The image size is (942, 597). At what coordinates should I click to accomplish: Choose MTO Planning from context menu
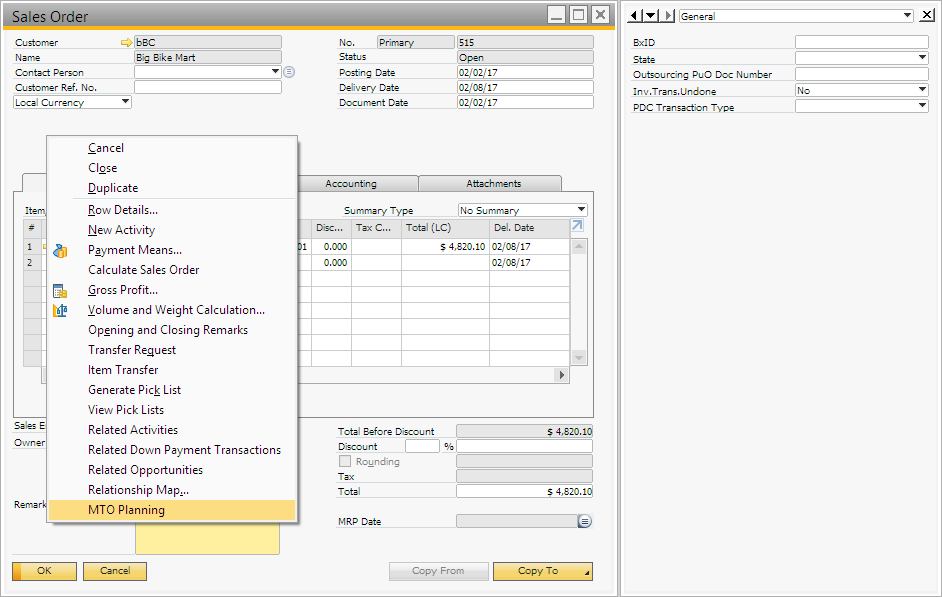126,510
